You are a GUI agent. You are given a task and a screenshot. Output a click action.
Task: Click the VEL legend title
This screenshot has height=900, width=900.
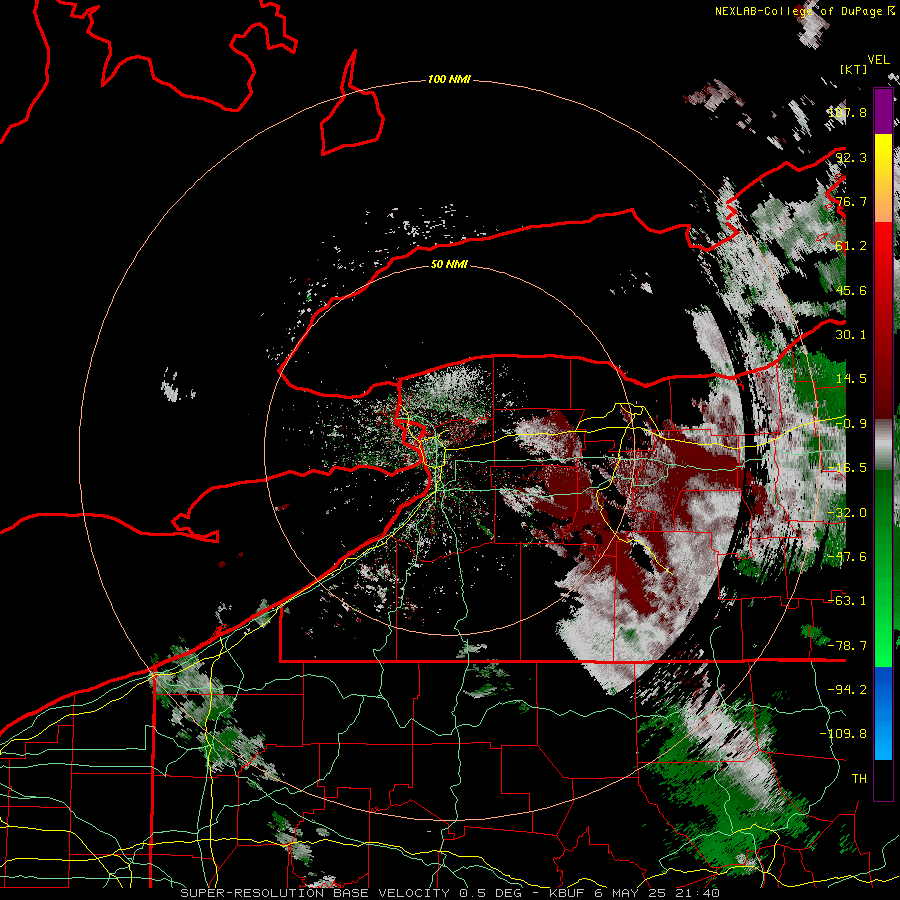click(878, 60)
